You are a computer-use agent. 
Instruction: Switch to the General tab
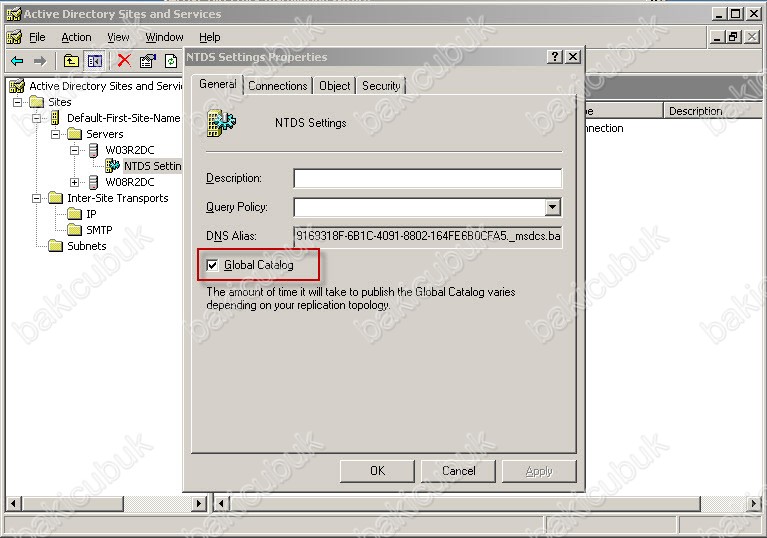pyautogui.click(x=218, y=84)
